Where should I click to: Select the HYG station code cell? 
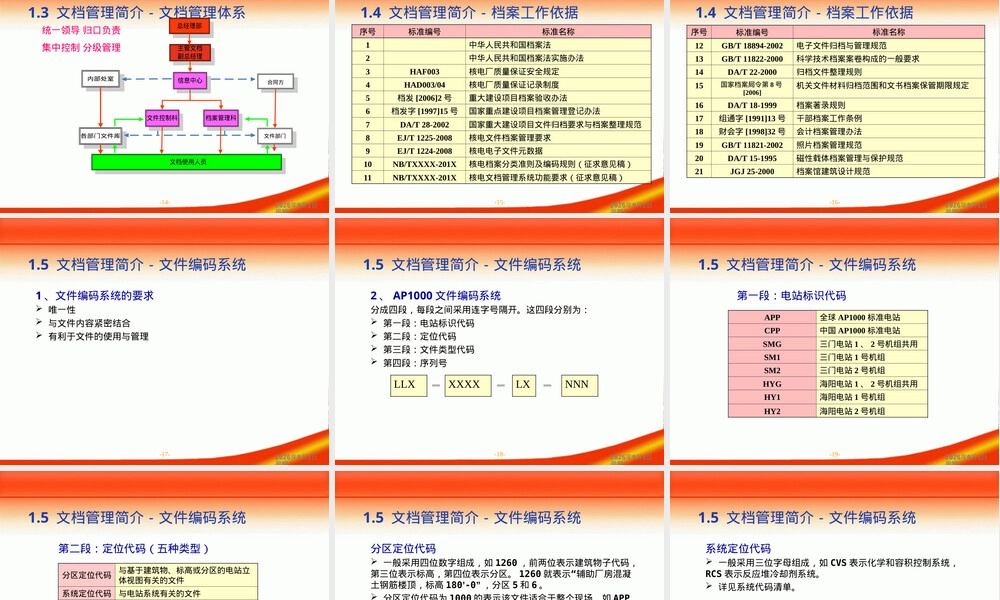772,384
